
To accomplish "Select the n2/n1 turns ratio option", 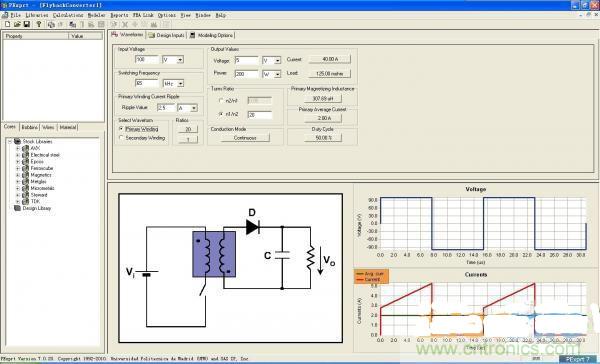I will click(221, 101).
